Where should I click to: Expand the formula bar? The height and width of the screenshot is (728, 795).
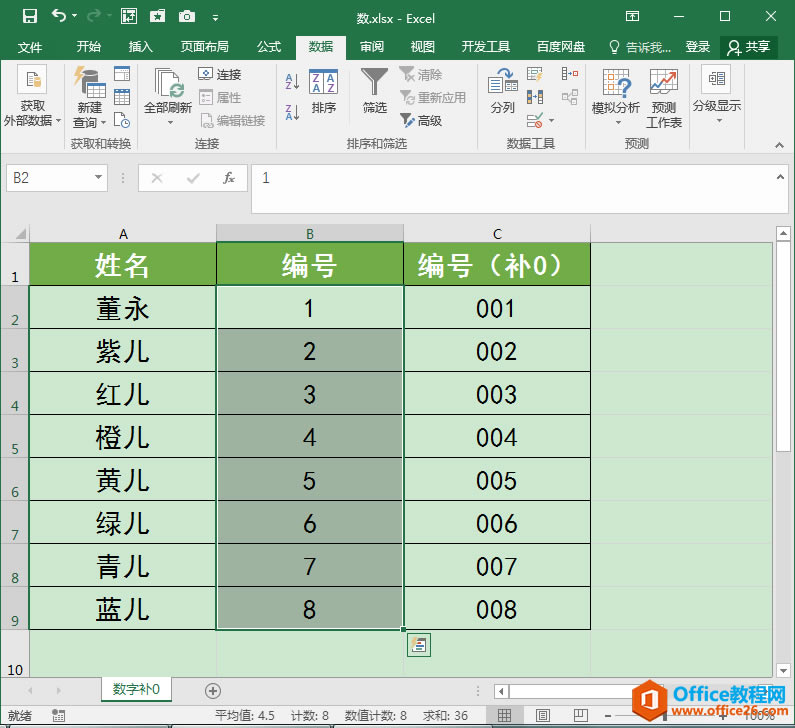click(x=780, y=177)
